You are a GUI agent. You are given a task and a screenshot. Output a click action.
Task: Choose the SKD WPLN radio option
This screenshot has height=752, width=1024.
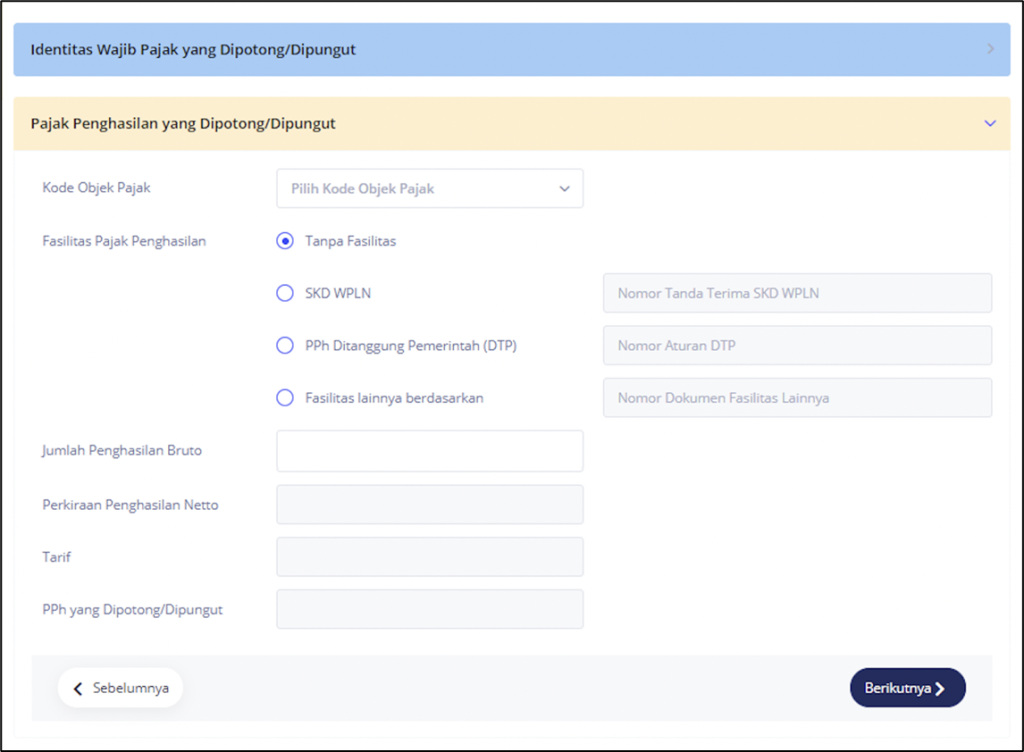point(285,293)
